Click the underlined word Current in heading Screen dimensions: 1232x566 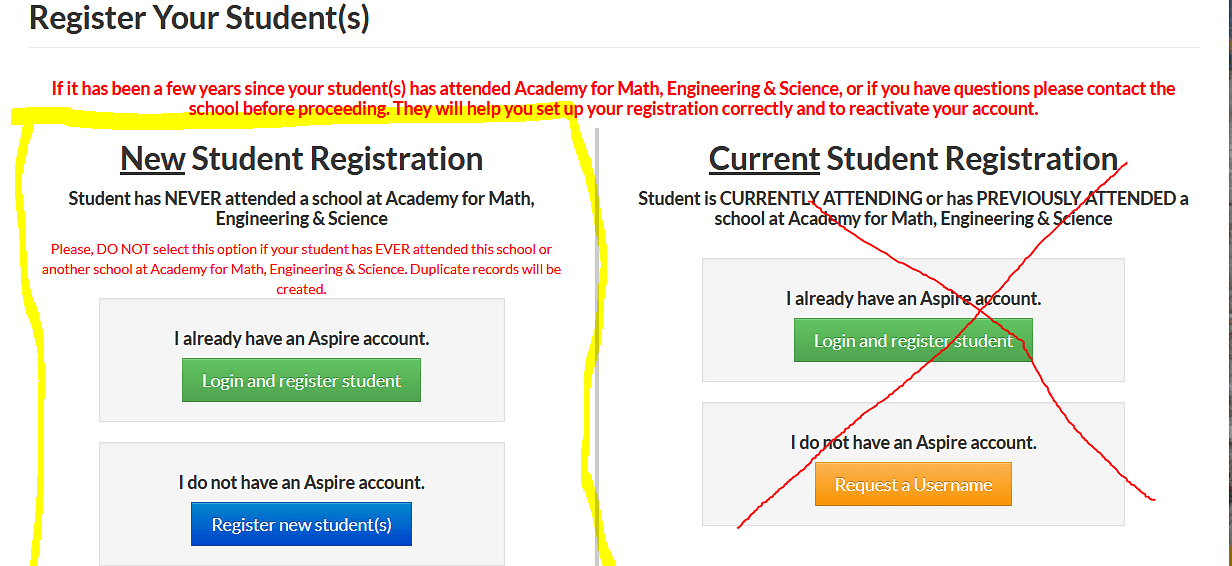pos(764,159)
